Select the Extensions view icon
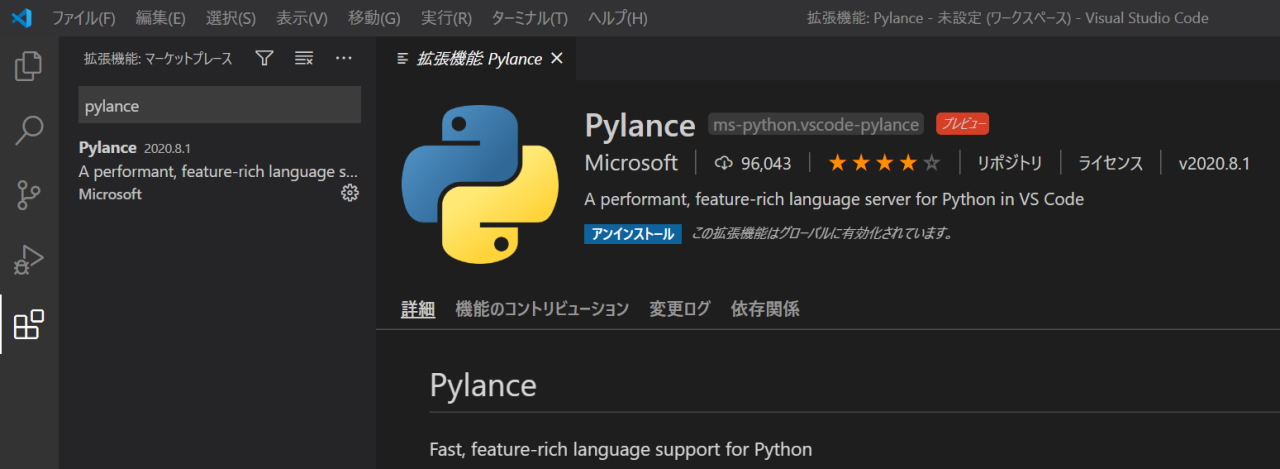The image size is (1280, 469). tap(29, 325)
